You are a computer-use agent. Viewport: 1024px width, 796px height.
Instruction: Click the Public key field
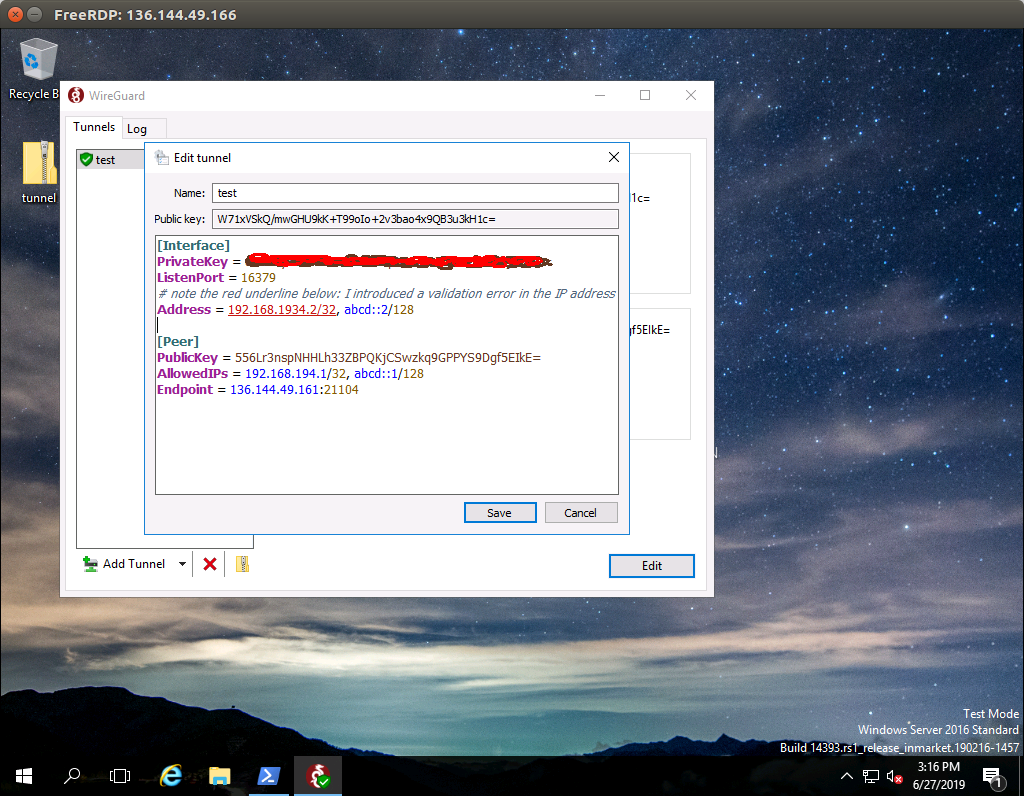(415, 219)
